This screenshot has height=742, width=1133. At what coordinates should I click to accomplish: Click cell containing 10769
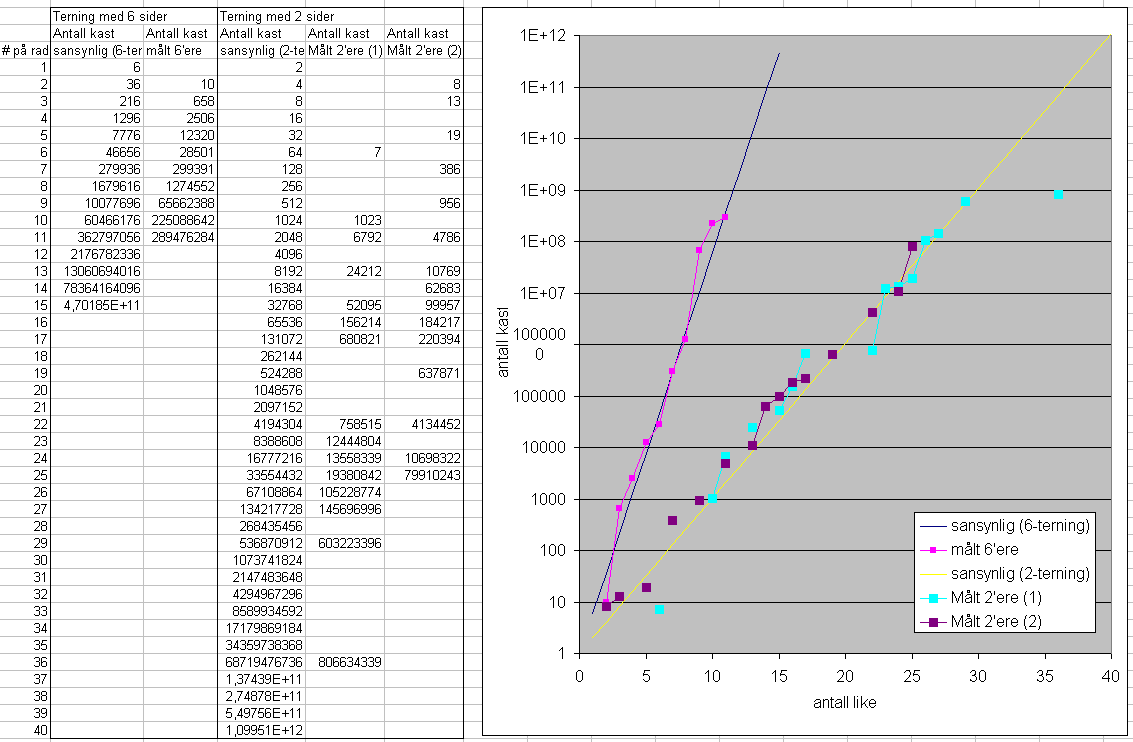coord(423,271)
